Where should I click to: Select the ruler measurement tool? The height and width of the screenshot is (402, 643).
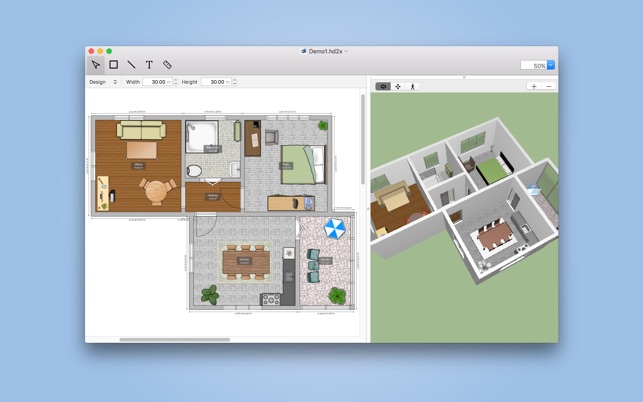(167, 64)
